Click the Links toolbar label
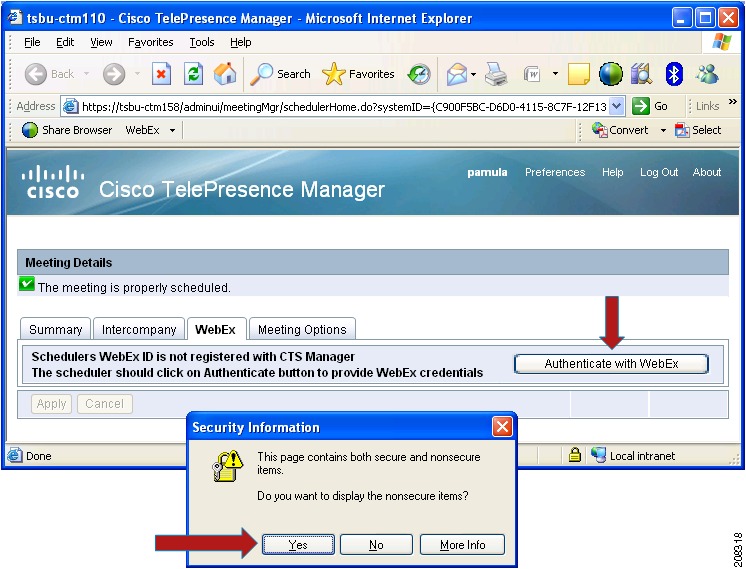The width and height of the screenshot is (746, 569). pos(707,106)
